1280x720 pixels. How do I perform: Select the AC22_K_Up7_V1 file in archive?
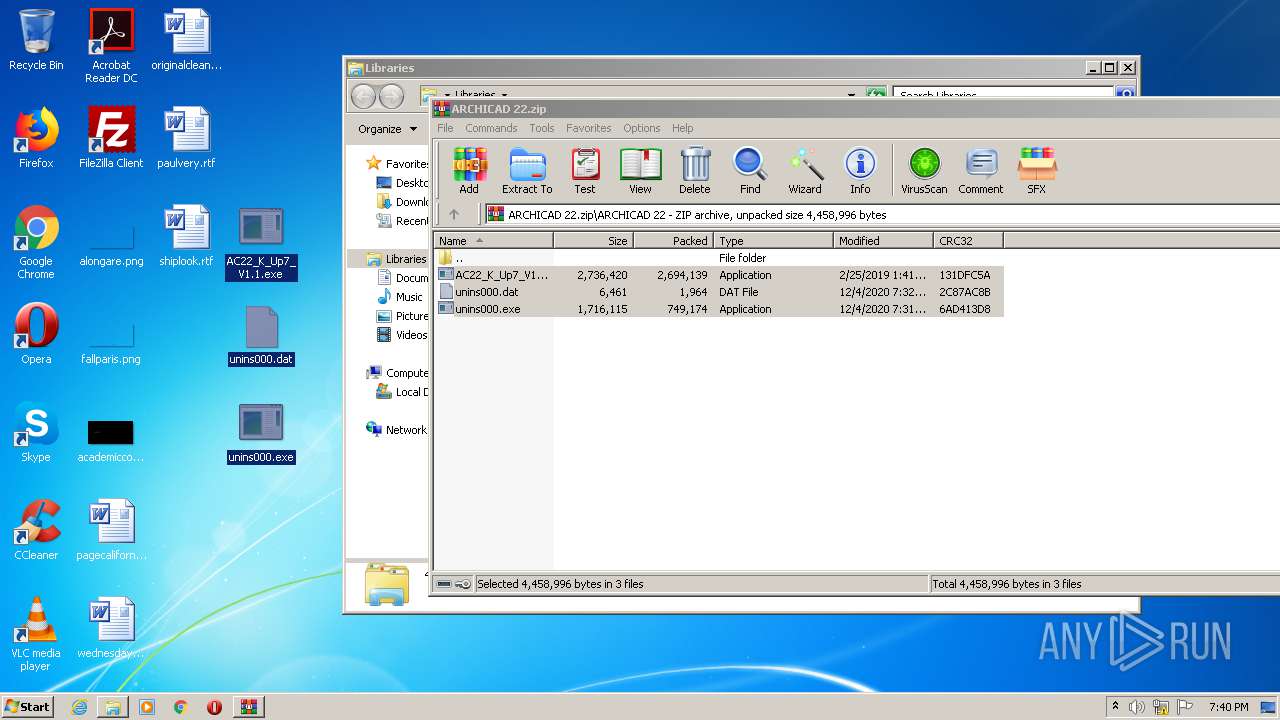719,275
